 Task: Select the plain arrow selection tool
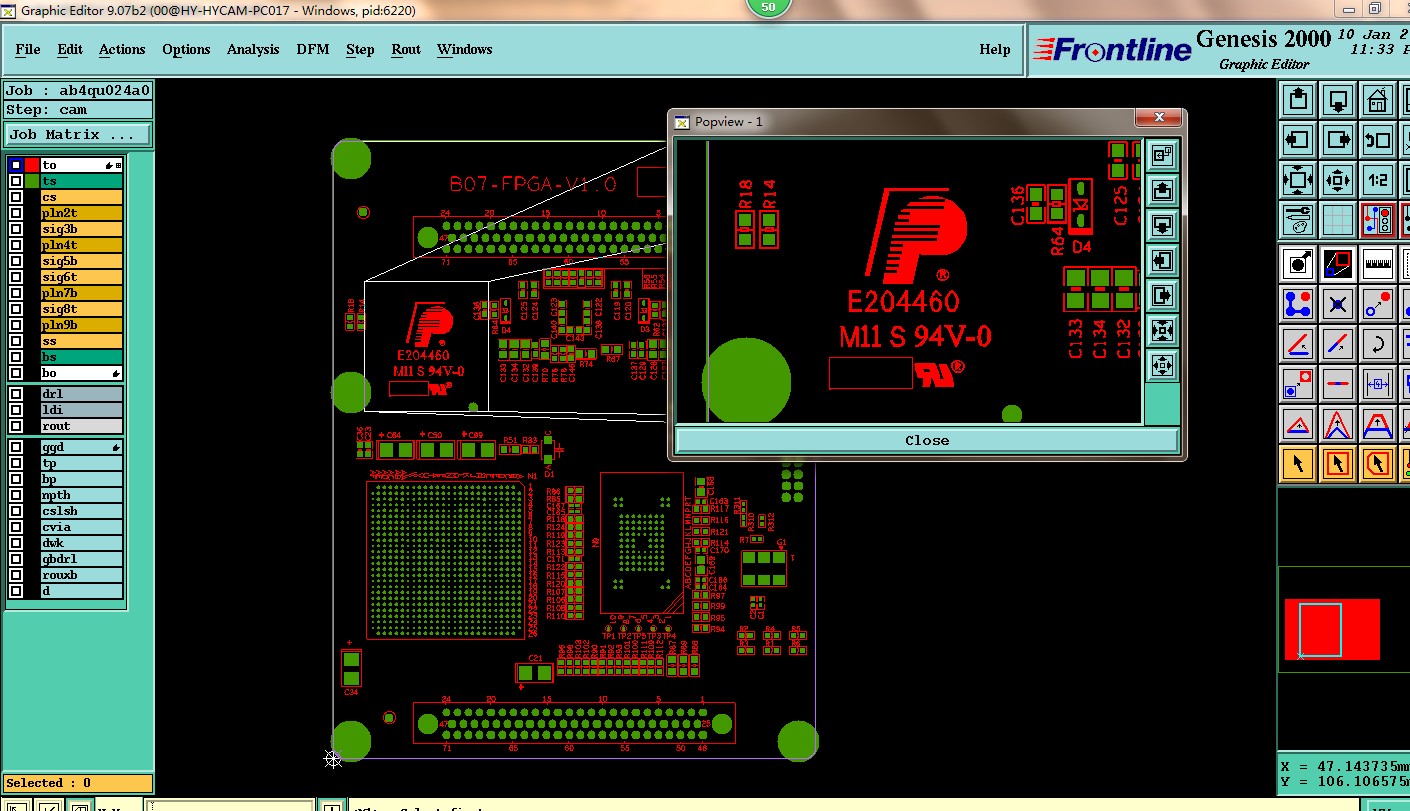tap(1298, 464)
